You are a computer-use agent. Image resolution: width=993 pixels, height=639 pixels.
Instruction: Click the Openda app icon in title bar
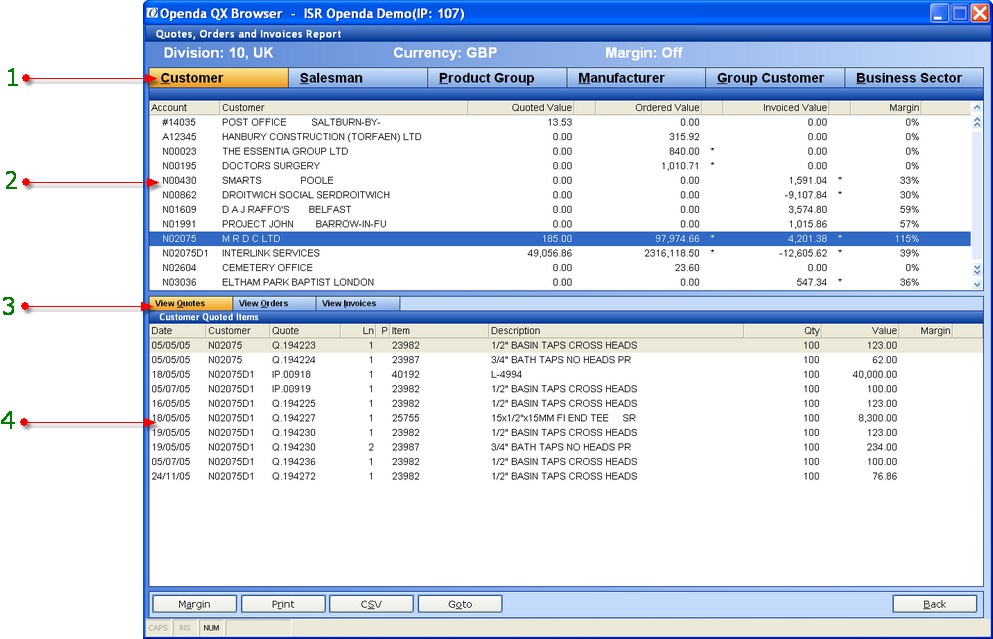coord(152,13)
